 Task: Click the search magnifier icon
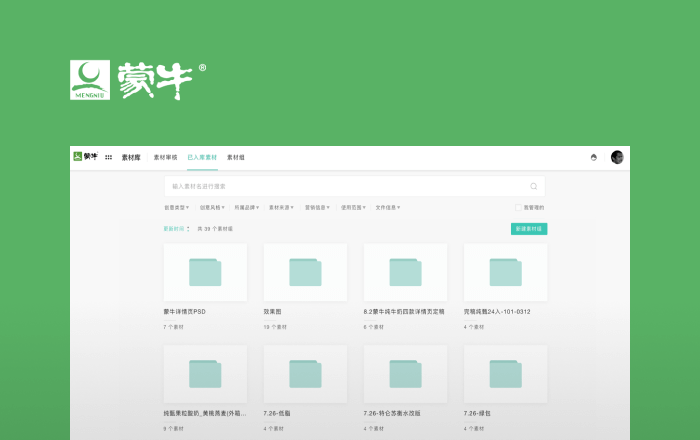[533, 186]
